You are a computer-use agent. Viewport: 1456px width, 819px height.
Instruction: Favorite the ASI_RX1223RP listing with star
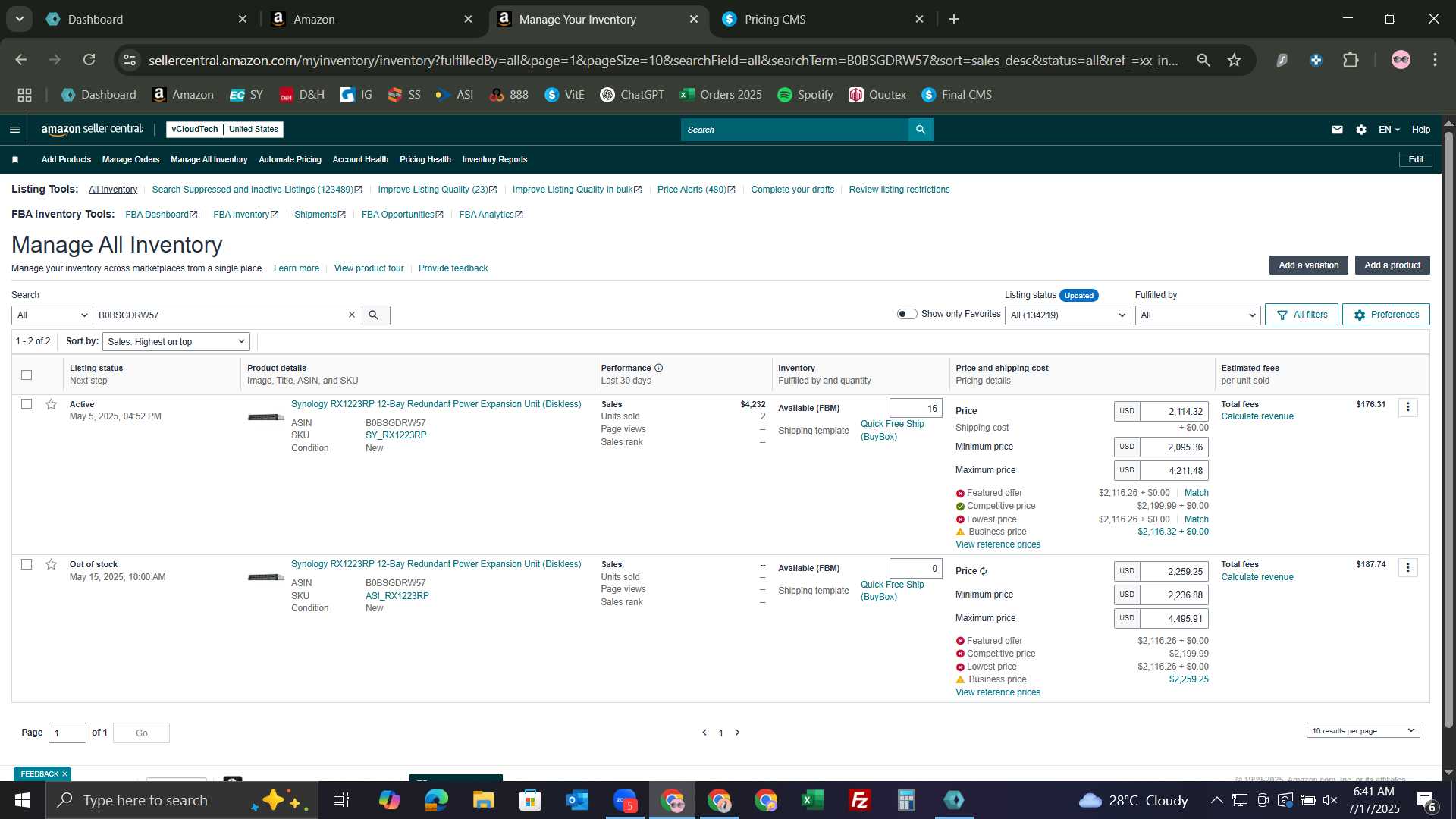coord(51,564)
